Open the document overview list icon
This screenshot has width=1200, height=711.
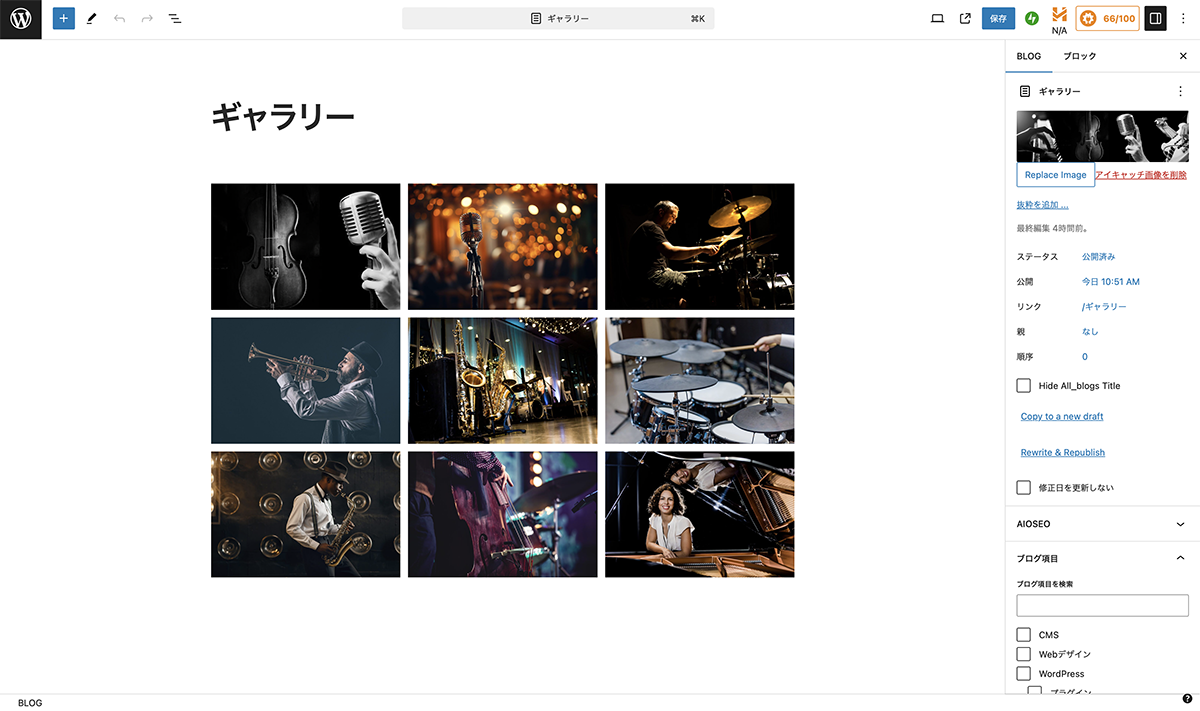click(x=175, y=19)
